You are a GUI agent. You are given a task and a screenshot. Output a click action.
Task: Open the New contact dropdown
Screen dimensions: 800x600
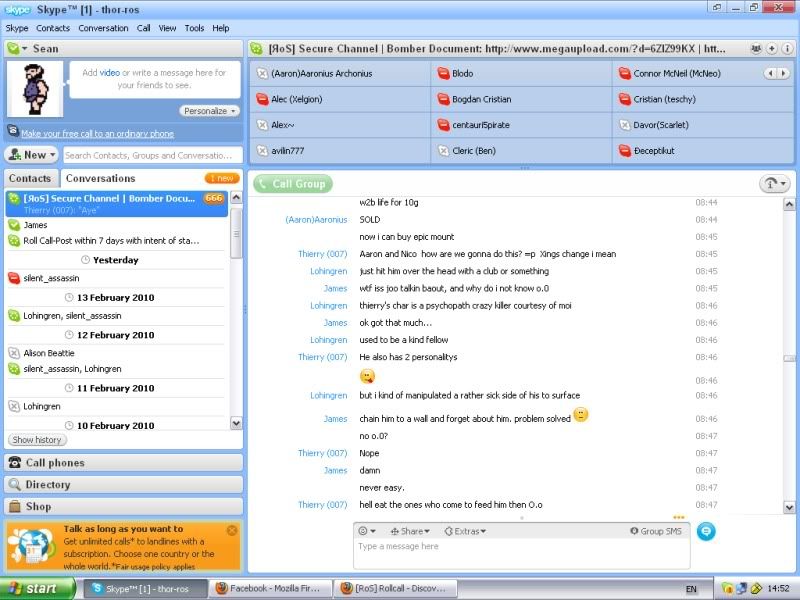[32, 155]
